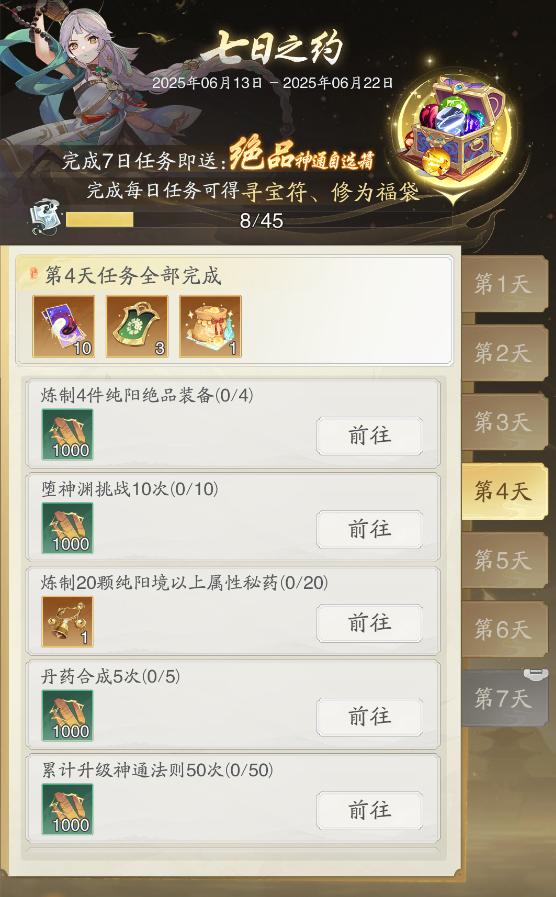
Task: Tap the scroll icon beside progress bar
Action: point(46,218)
